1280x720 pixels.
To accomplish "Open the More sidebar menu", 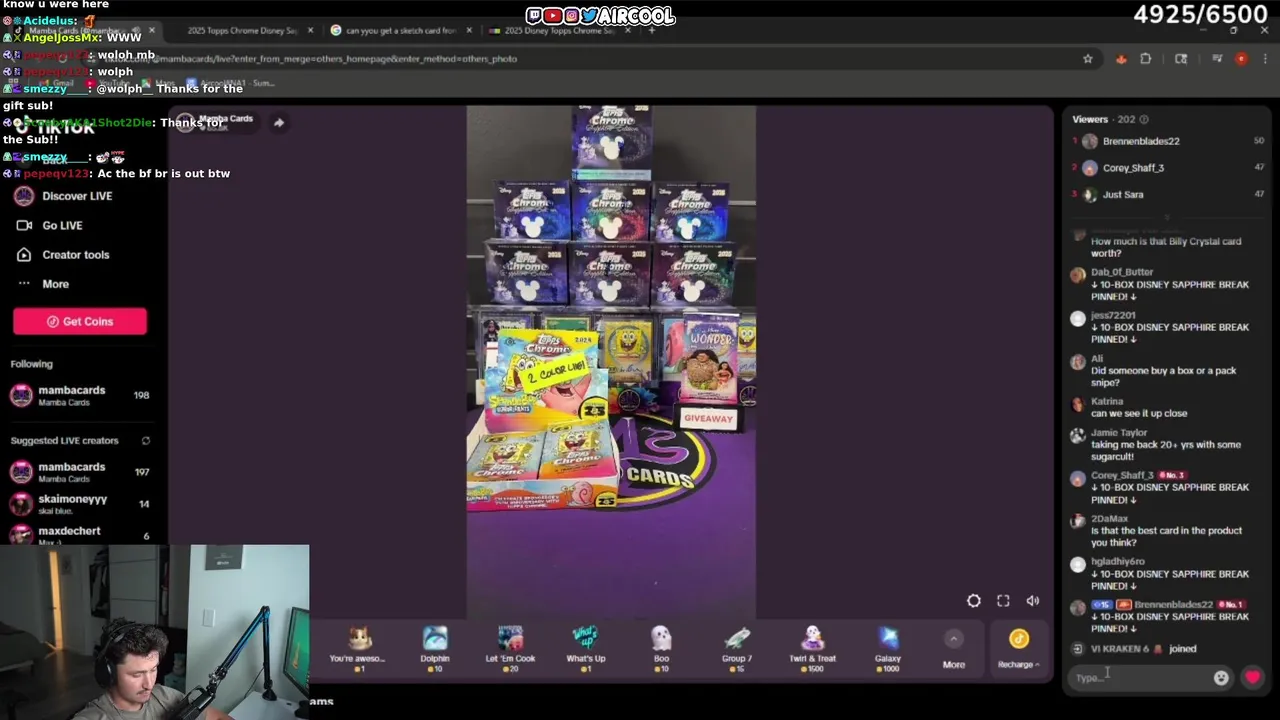I will (x=43, y=284).
